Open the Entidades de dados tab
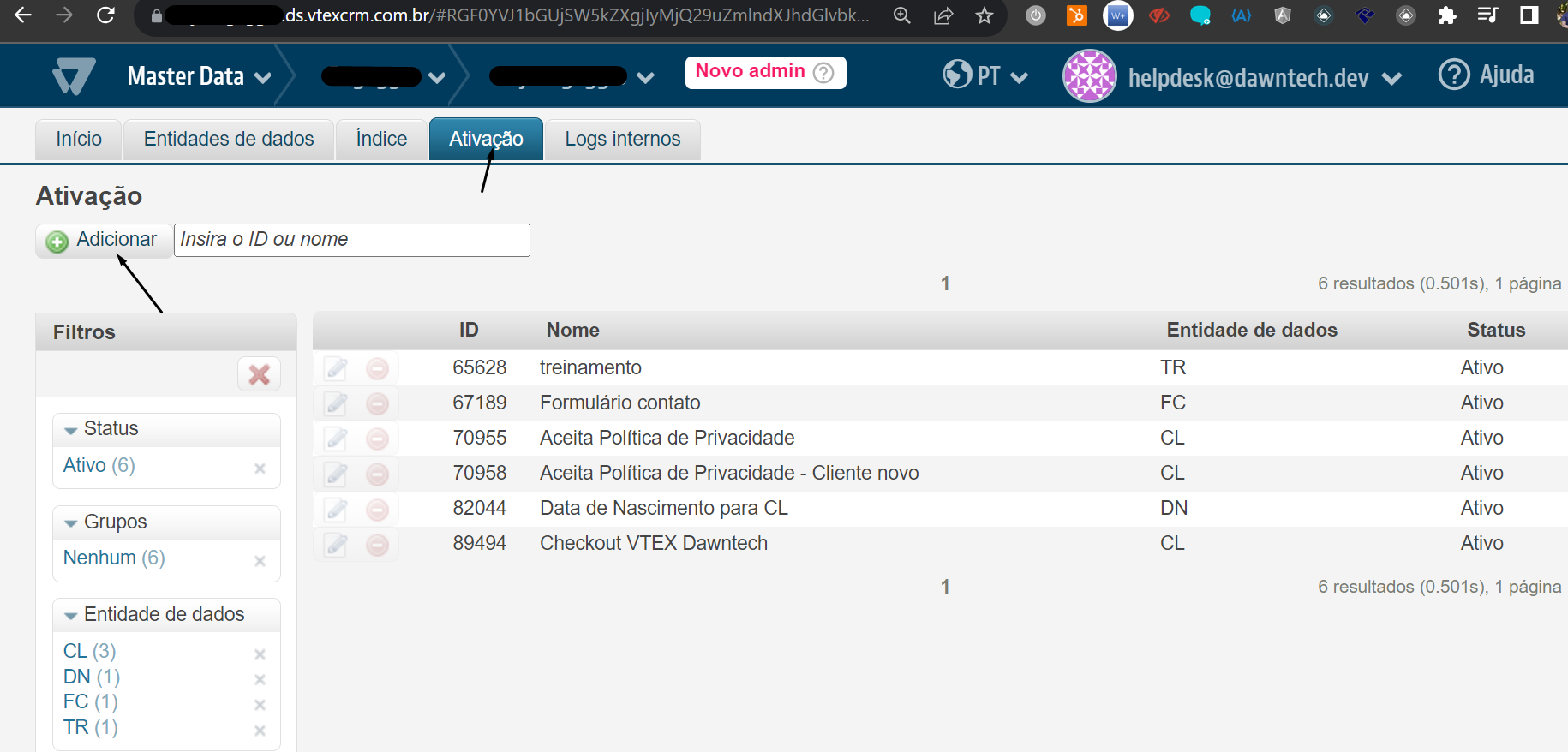 pos(229,139)
